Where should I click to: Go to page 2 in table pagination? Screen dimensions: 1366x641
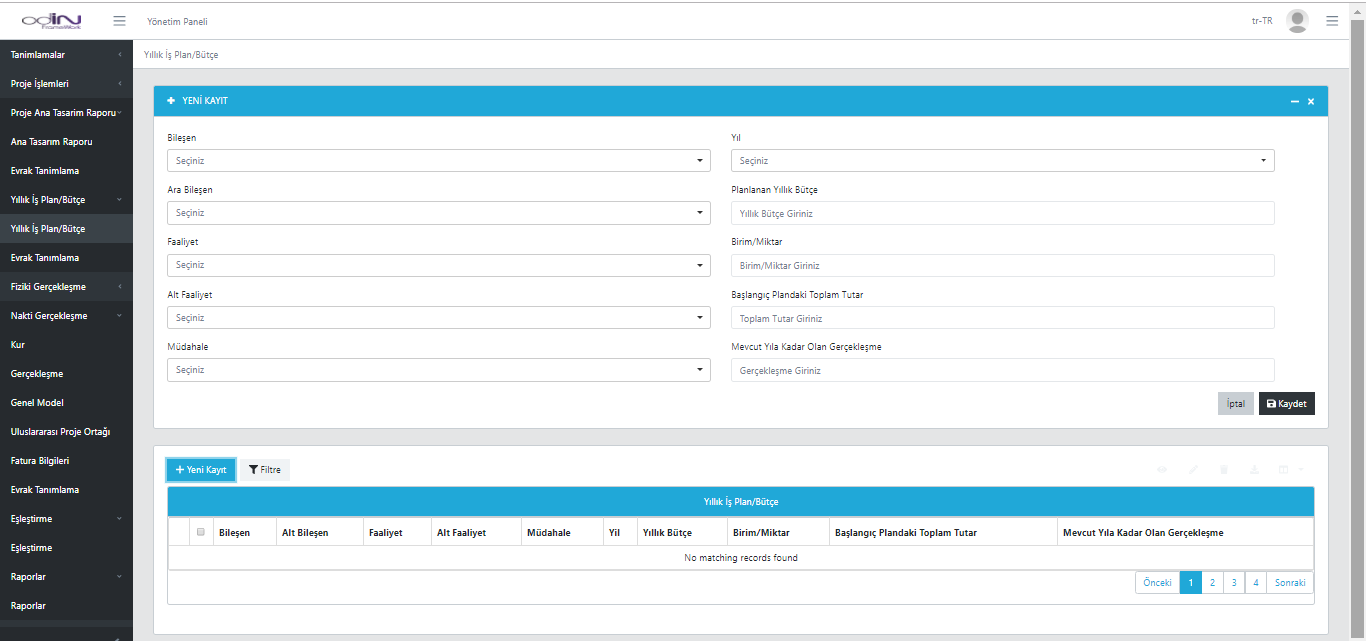click(1212, 583)
